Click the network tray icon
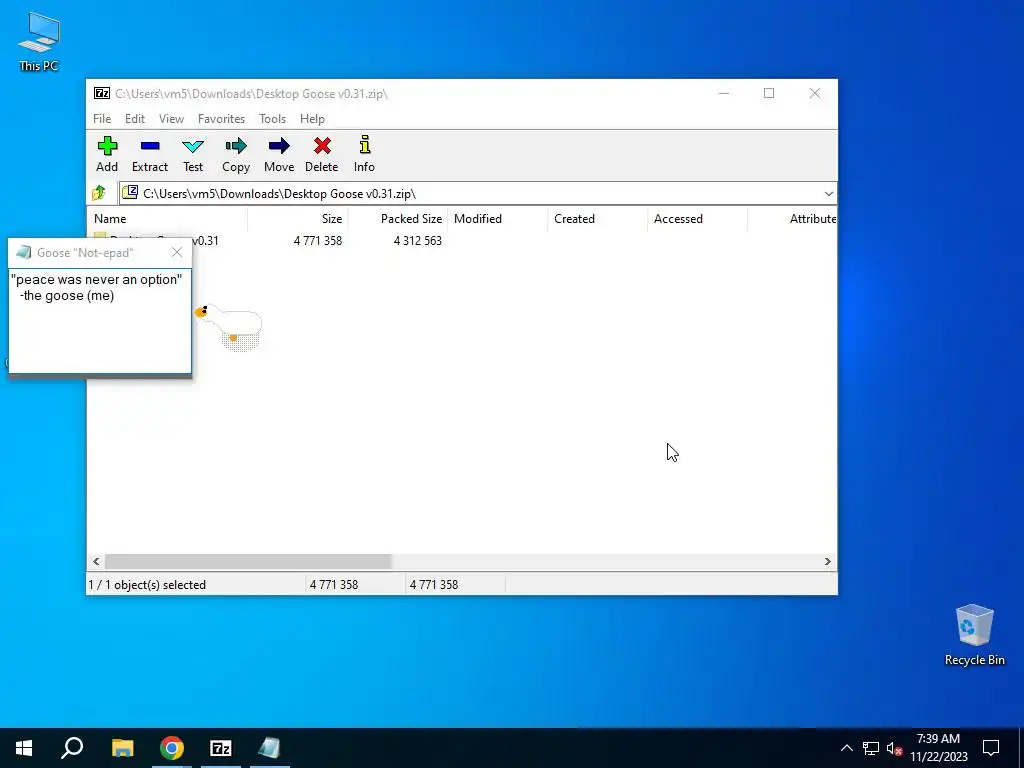Viewport: 1024px width, 768px height. click(x=871, y=748)
